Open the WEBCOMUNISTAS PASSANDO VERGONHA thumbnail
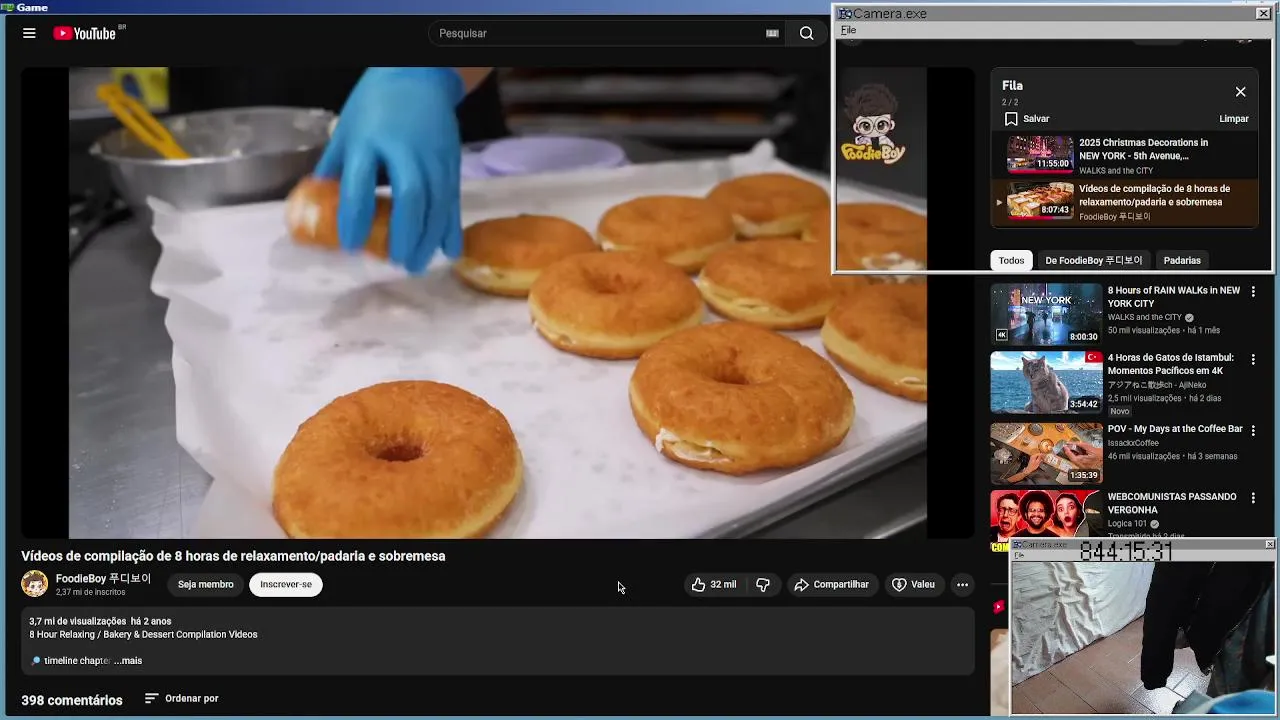1280x720 pixels. pos(1046,515)
